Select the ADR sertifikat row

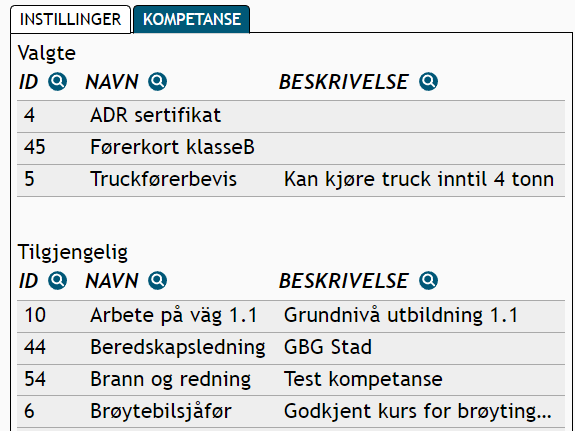pyautogui.click(x=291, y=116)
